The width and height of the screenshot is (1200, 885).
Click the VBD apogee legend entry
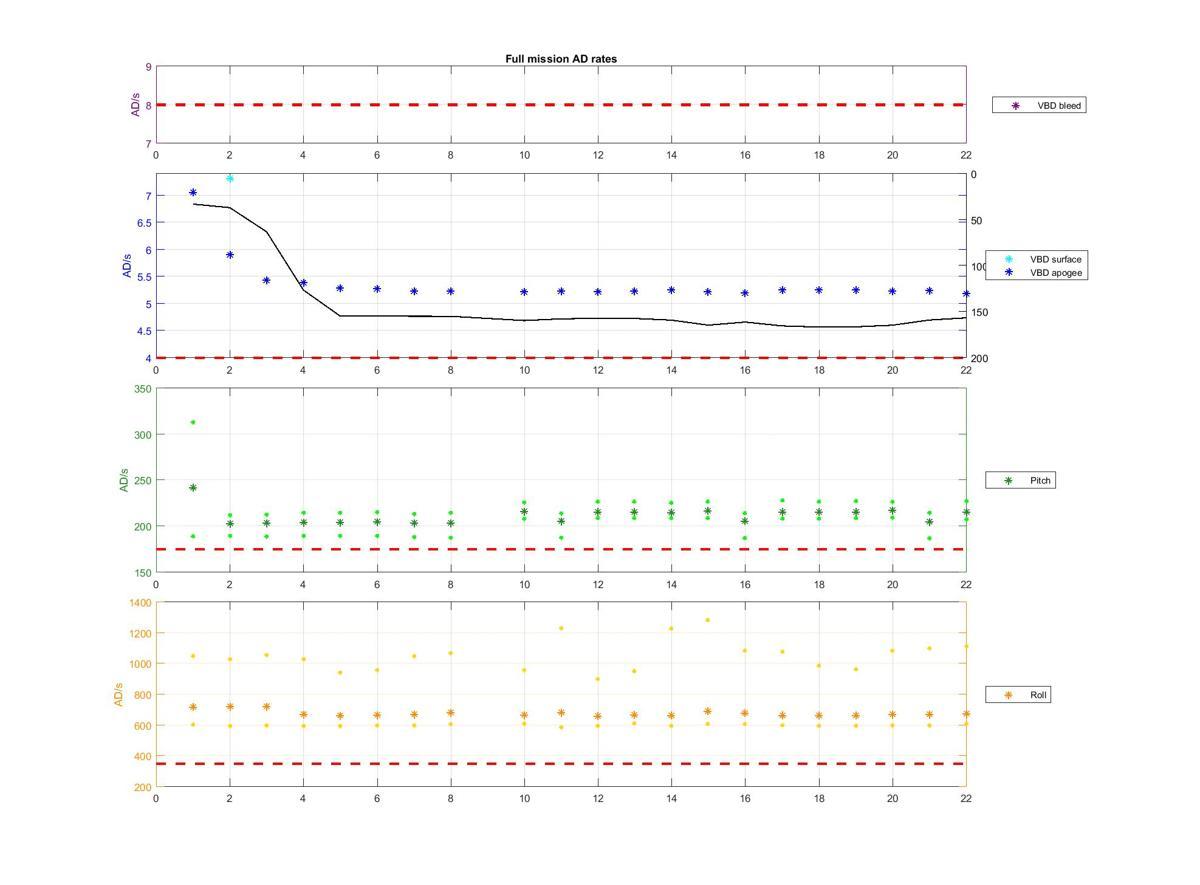pyautogui.click(x=1036, y=272)
